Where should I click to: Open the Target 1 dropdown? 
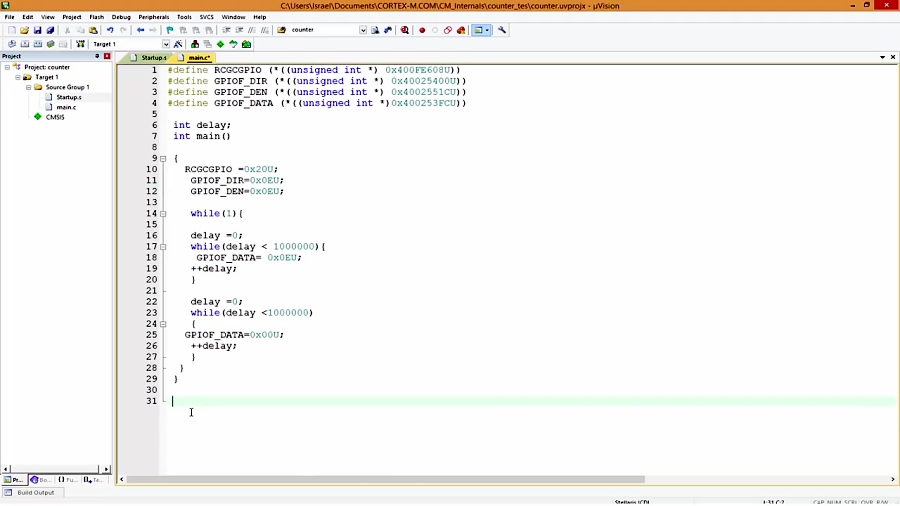(165, 44)
